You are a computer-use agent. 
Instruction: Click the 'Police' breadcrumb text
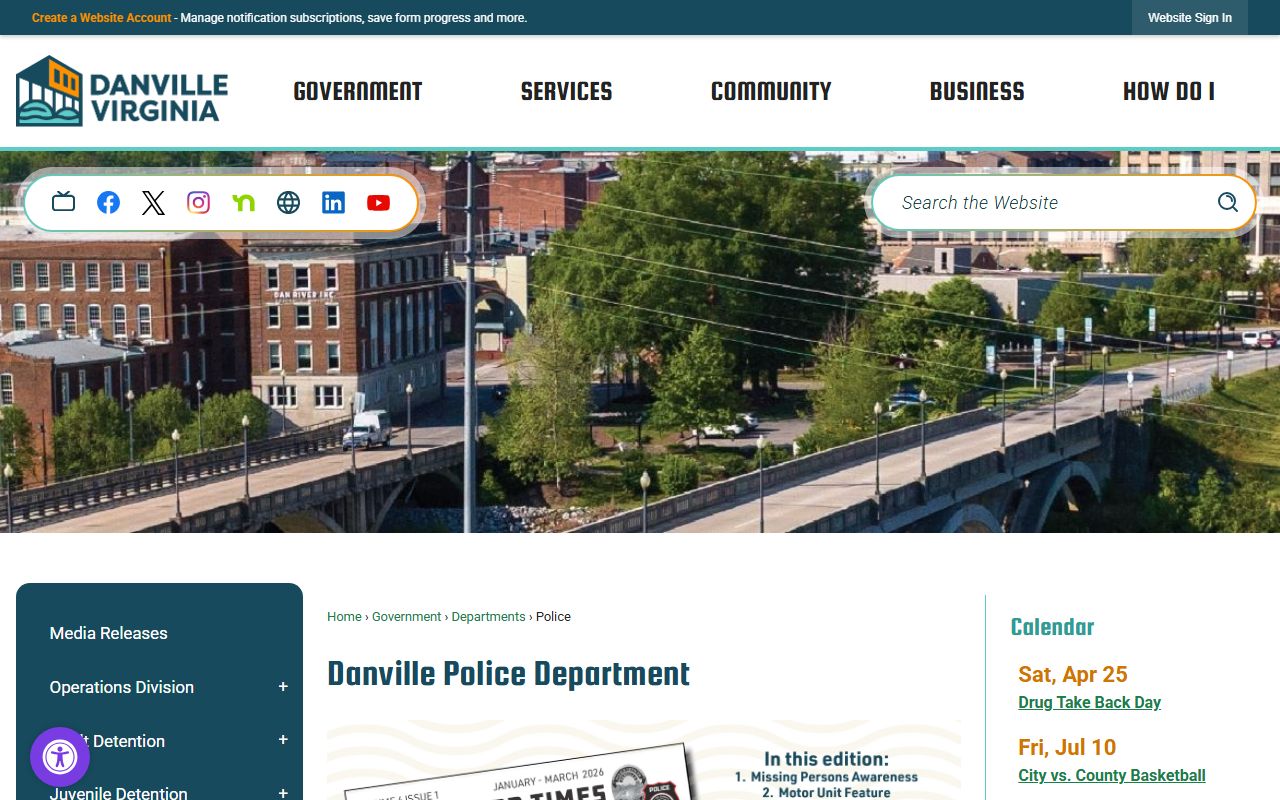553,617
